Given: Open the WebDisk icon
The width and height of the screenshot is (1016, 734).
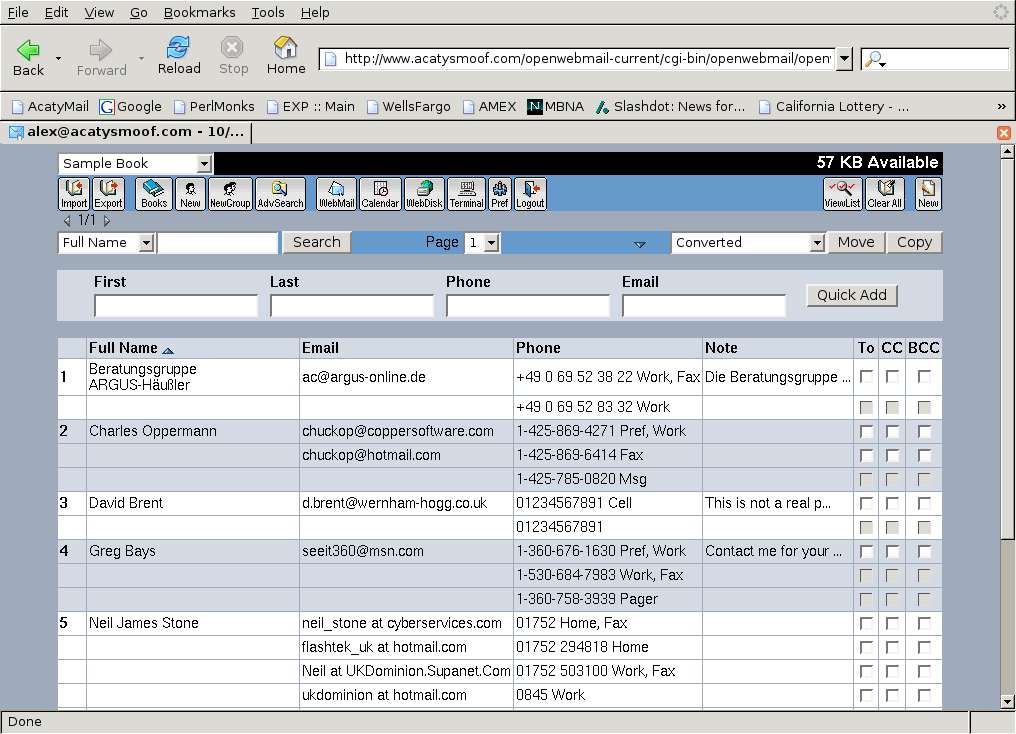Looking at the screenshot, I should 424,194.
